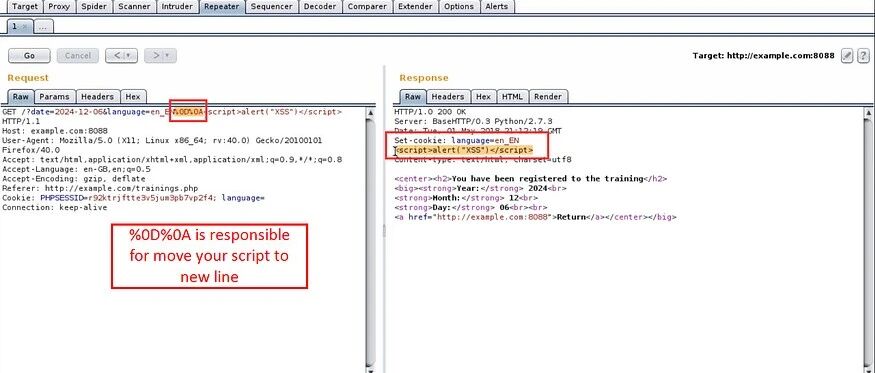The height and width of the screenshot is (373, 875).
Task: Switch to the Spider tab
Action: coord(94,7)
